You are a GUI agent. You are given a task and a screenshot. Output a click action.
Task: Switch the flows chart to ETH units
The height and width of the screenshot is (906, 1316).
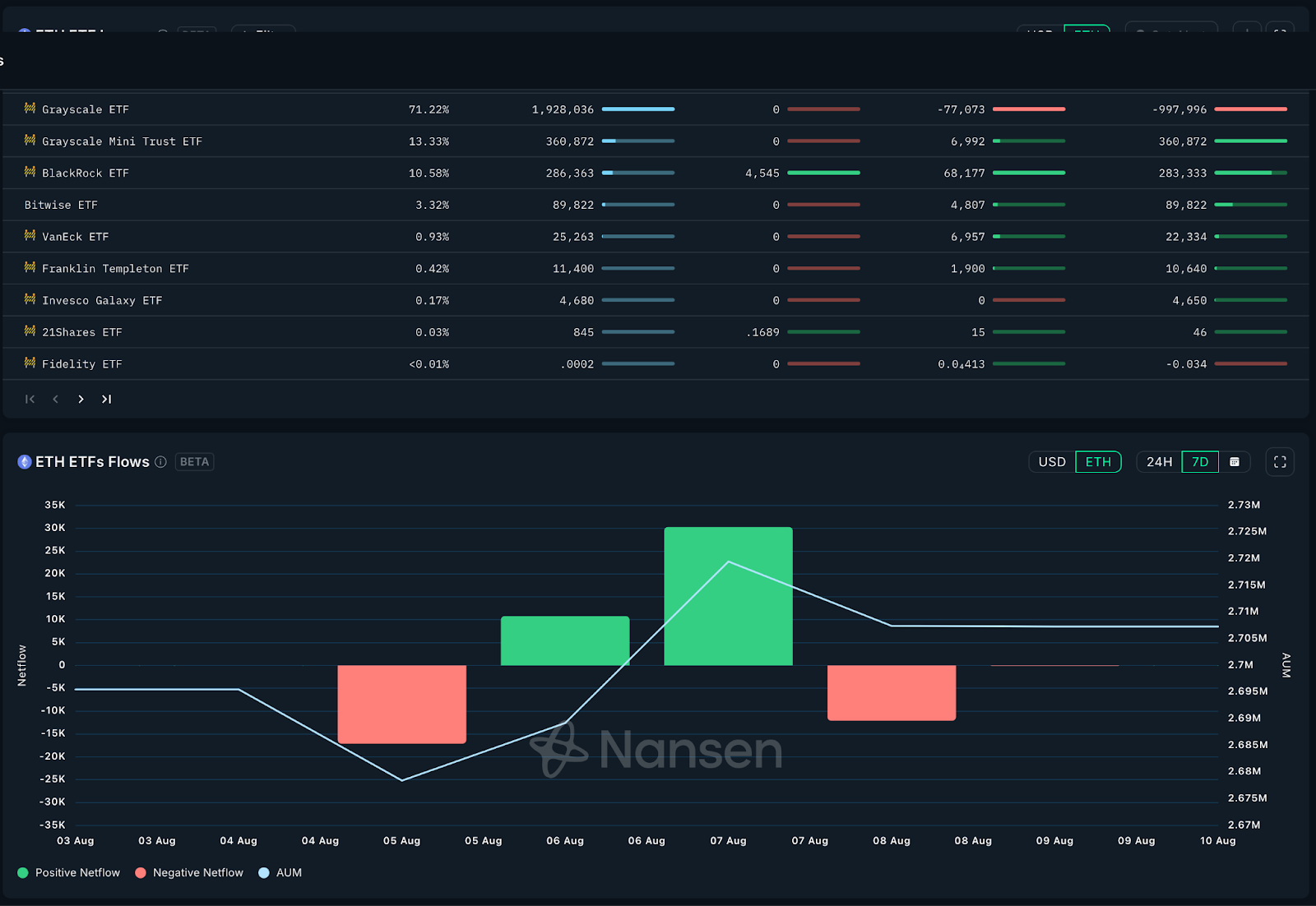(x=1098, y=462)
